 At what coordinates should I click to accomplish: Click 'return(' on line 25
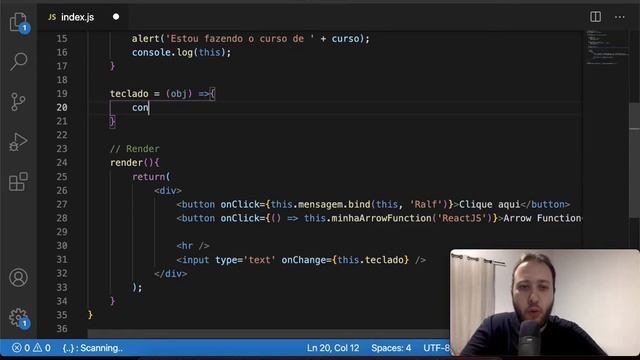[151, 177]
